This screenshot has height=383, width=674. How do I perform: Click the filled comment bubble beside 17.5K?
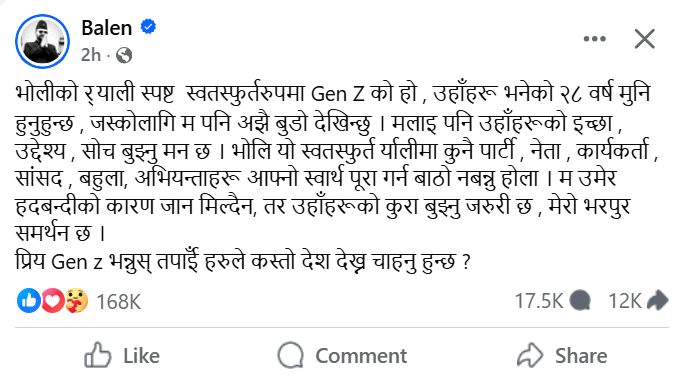tap(580, 300)
